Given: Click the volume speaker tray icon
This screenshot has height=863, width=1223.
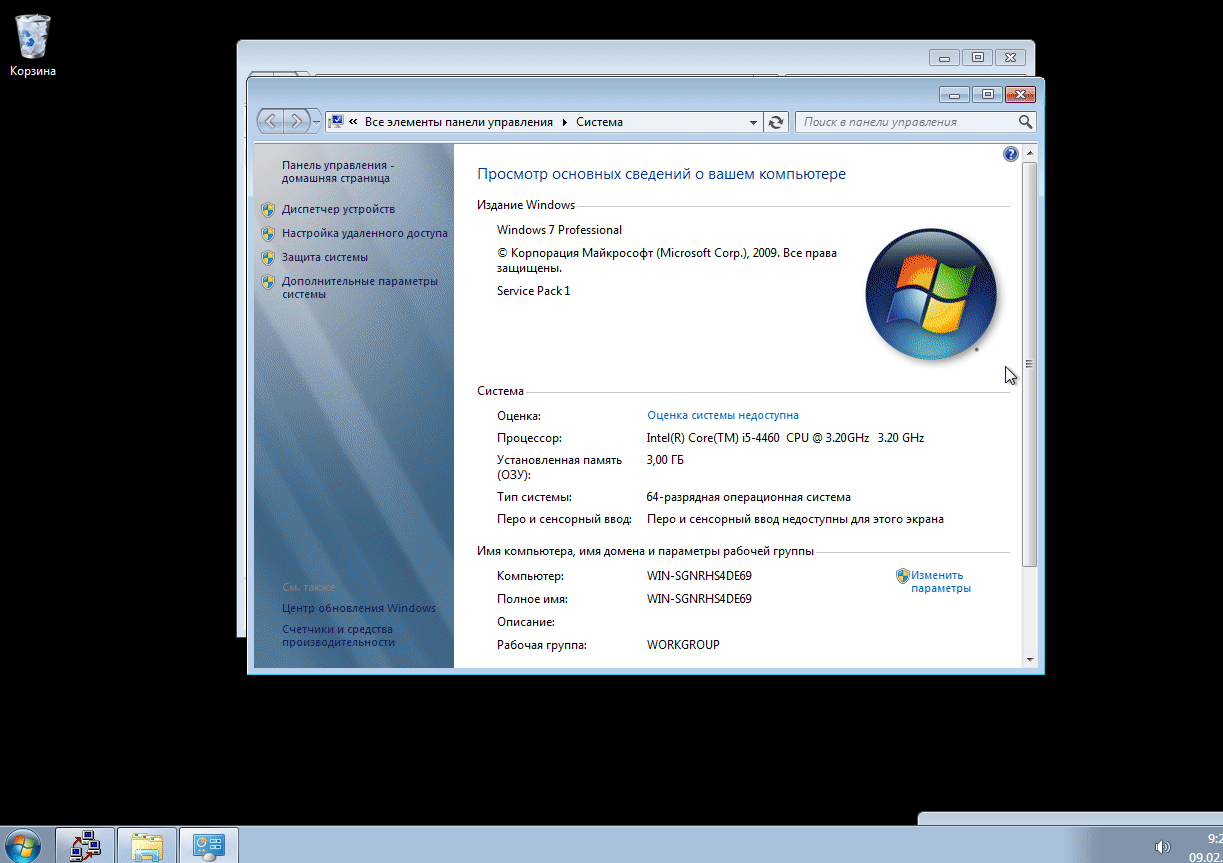Looking at the screenshot, I should click(1161, 847).
